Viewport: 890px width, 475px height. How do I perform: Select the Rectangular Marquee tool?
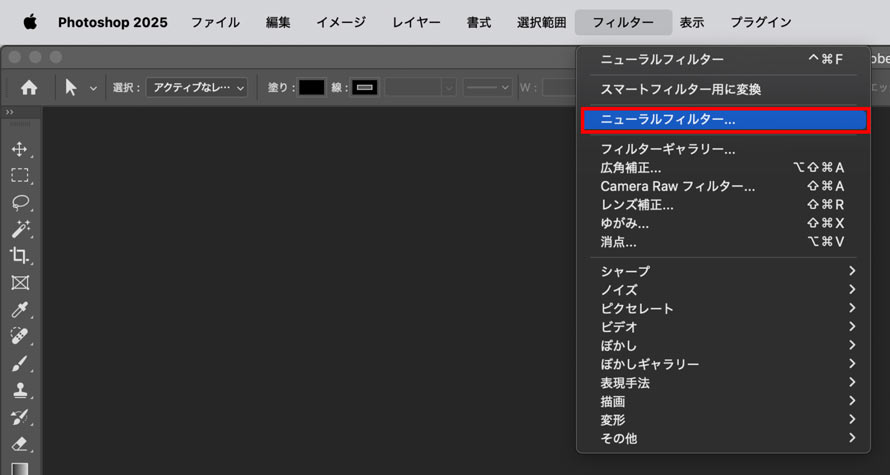[x=20, y=175]
